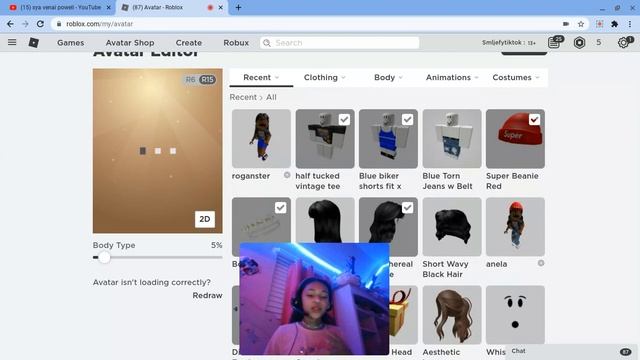Image resolution: width=640 pixels, height=360 pixels.
Task: Open anela costume settings gear
Action: (541, 263)
